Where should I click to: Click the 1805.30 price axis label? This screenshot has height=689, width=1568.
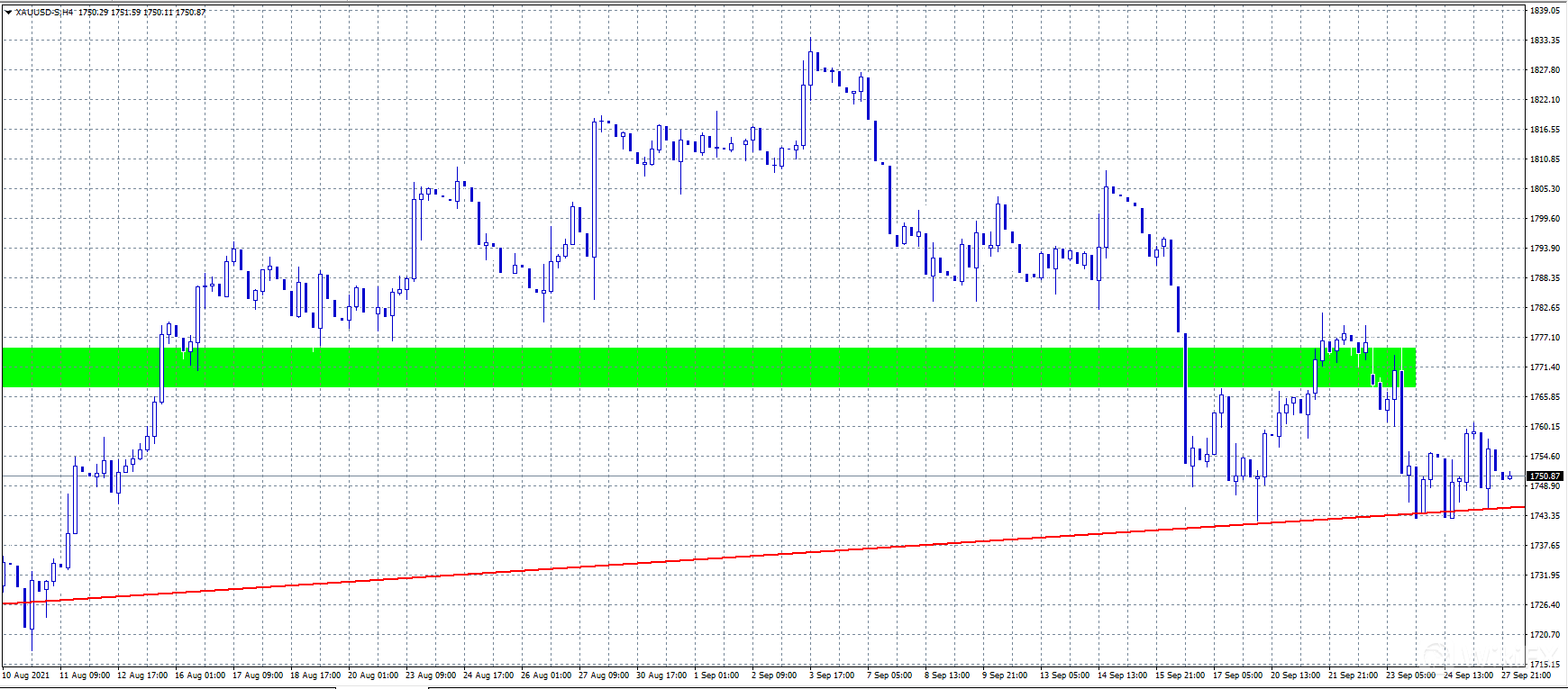[x=1545, y=189]
